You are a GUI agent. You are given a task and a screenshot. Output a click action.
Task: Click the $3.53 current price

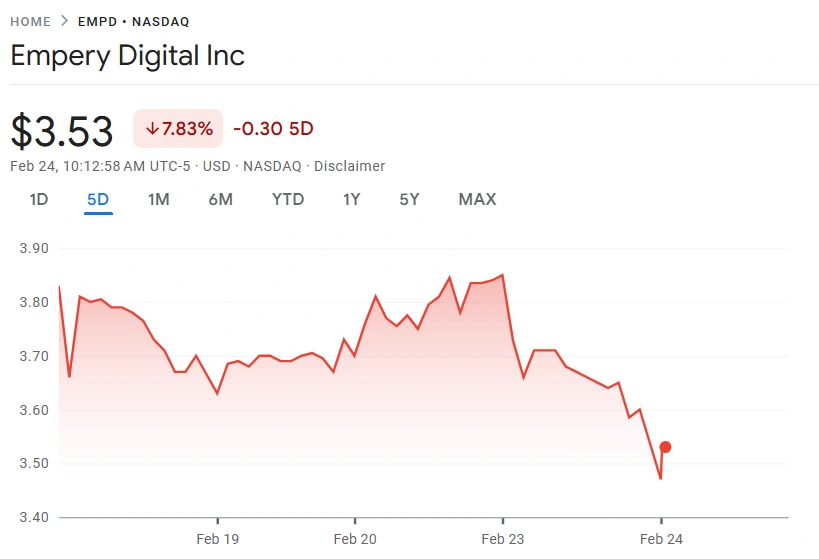63,131
